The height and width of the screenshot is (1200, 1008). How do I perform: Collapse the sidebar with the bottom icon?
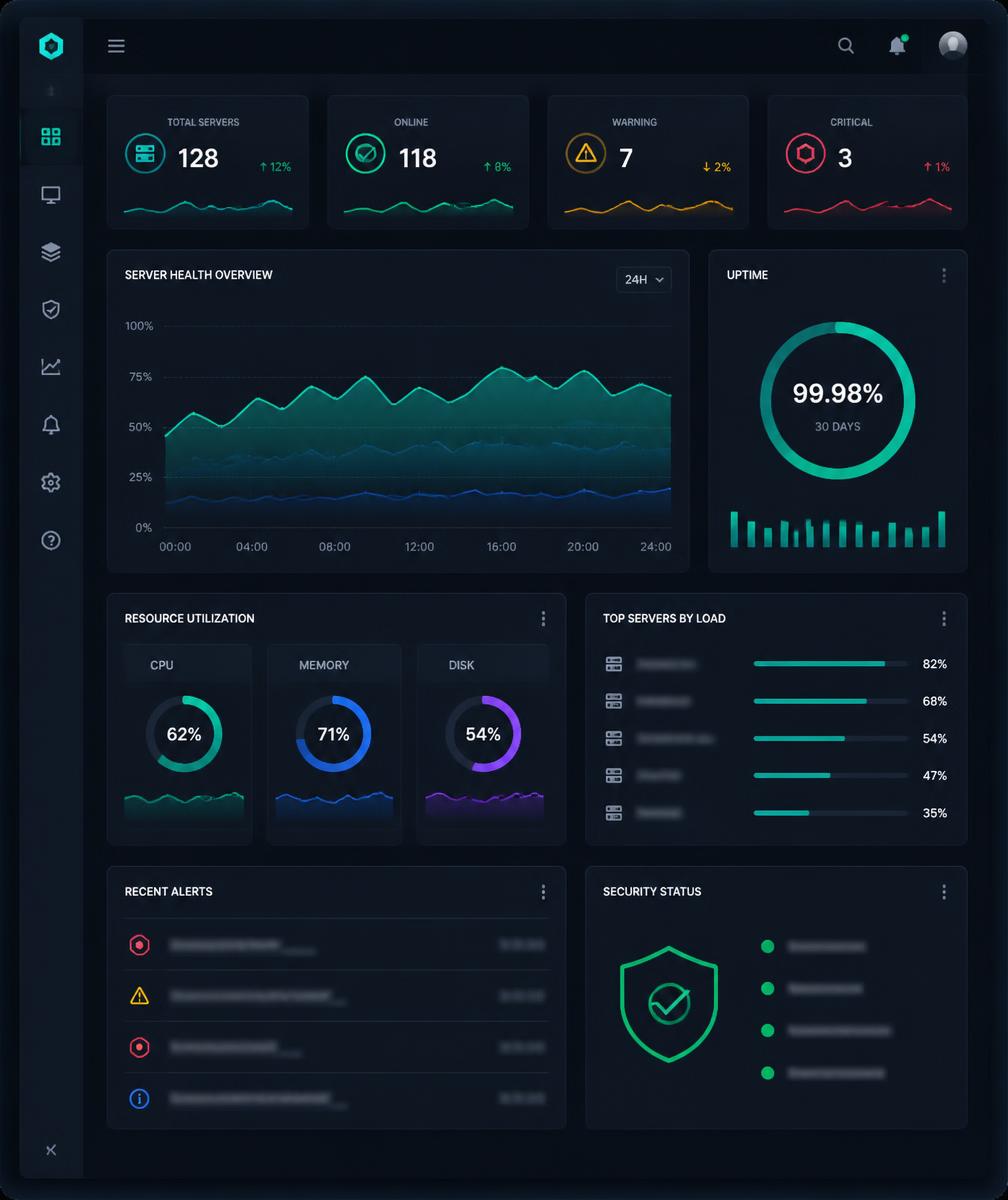[x=51, y=1150]
